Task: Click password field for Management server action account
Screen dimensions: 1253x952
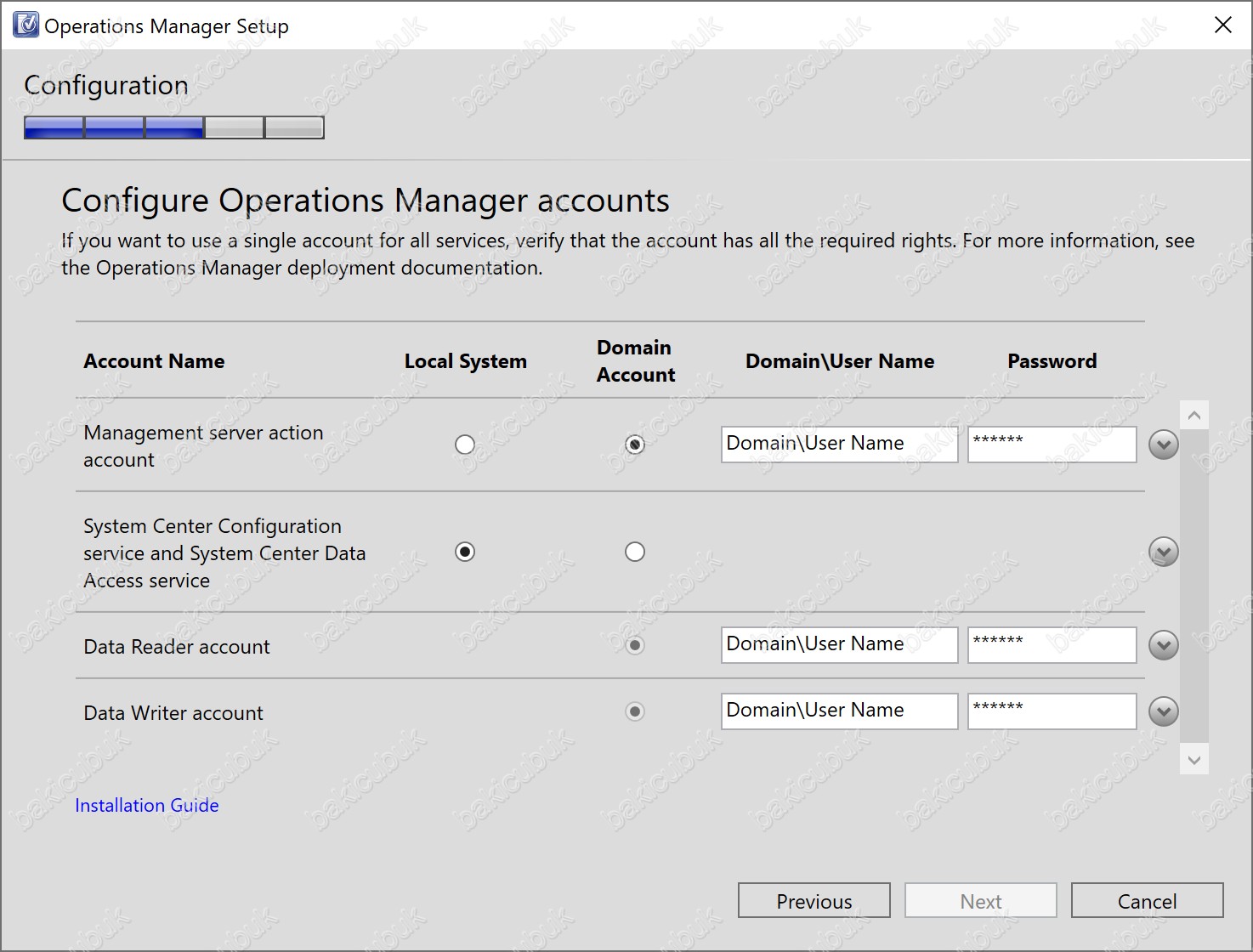Action: 1052,445
